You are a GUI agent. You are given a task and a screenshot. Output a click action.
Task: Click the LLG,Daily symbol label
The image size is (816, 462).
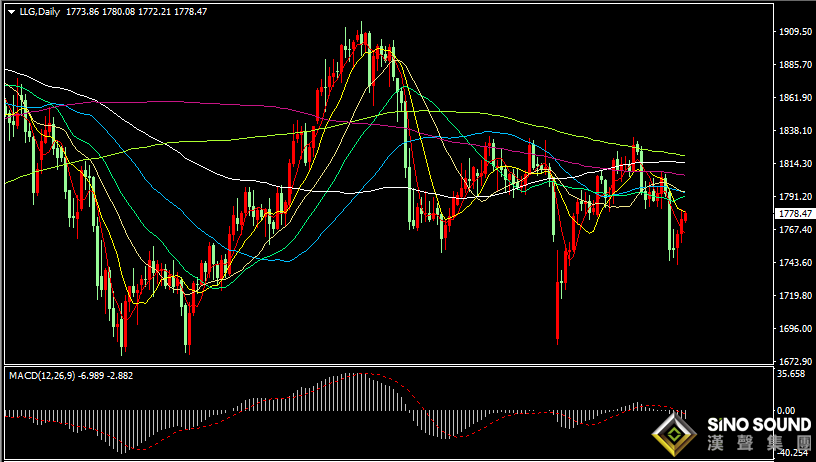tap(40, 11)
